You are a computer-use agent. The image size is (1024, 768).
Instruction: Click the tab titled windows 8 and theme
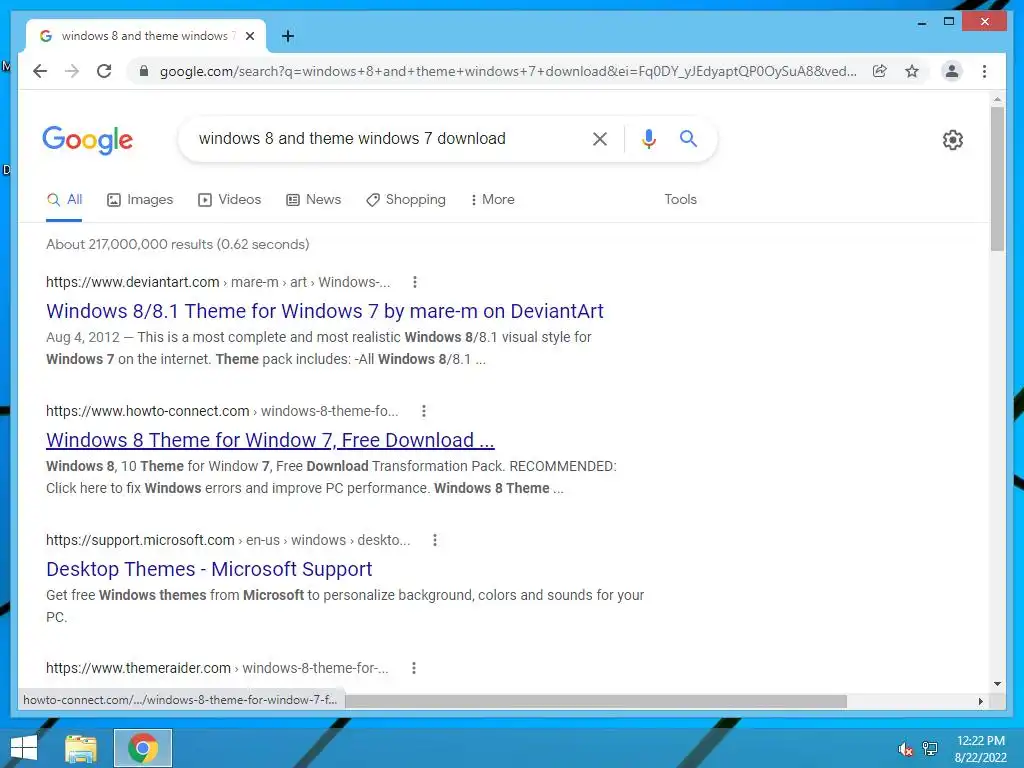coord(145,36)
